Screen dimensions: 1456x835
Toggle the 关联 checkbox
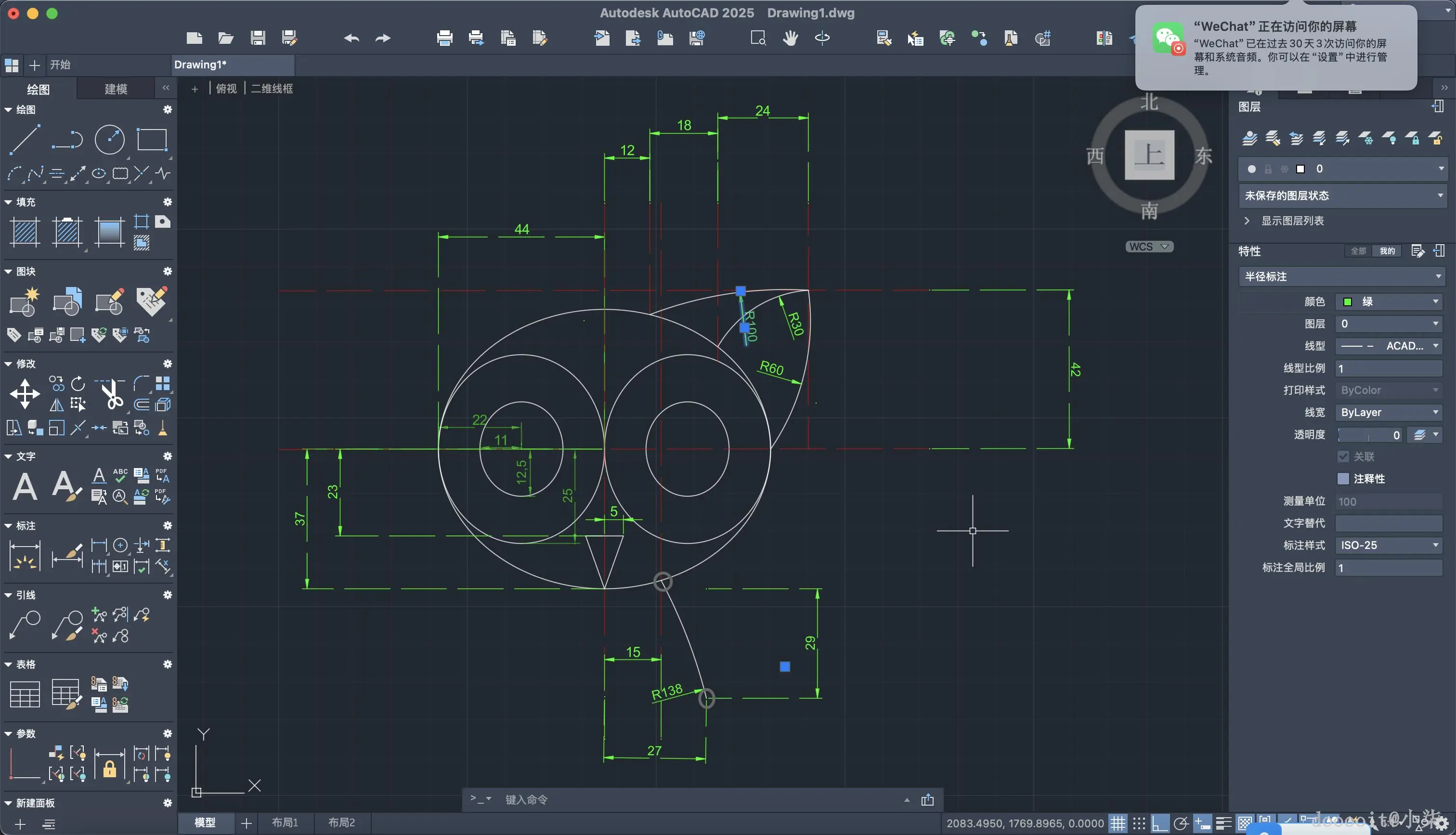(1343, 457)
